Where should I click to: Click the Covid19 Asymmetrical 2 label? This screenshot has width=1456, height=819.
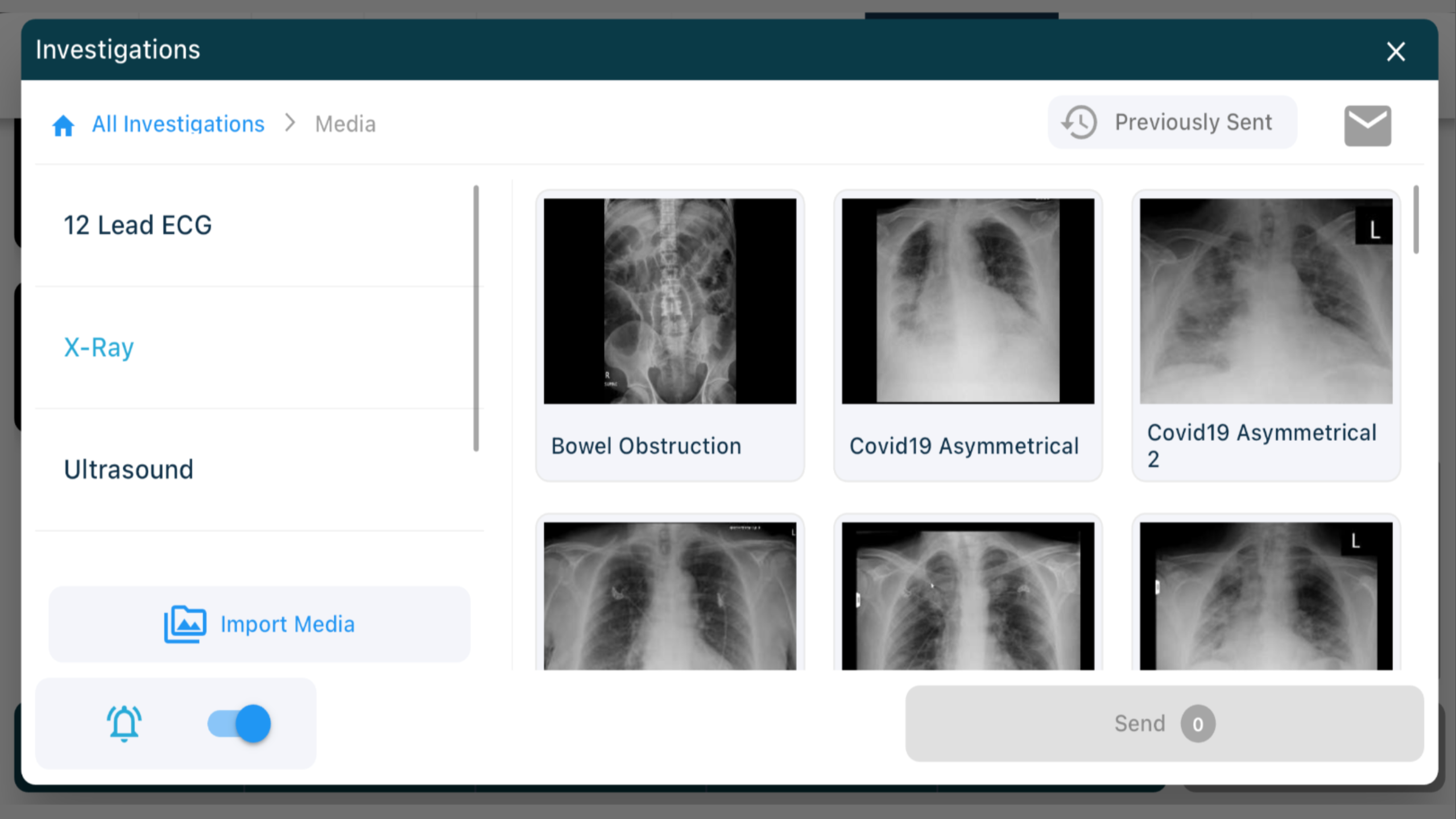pyautogui.click(x=1261, y=445)
